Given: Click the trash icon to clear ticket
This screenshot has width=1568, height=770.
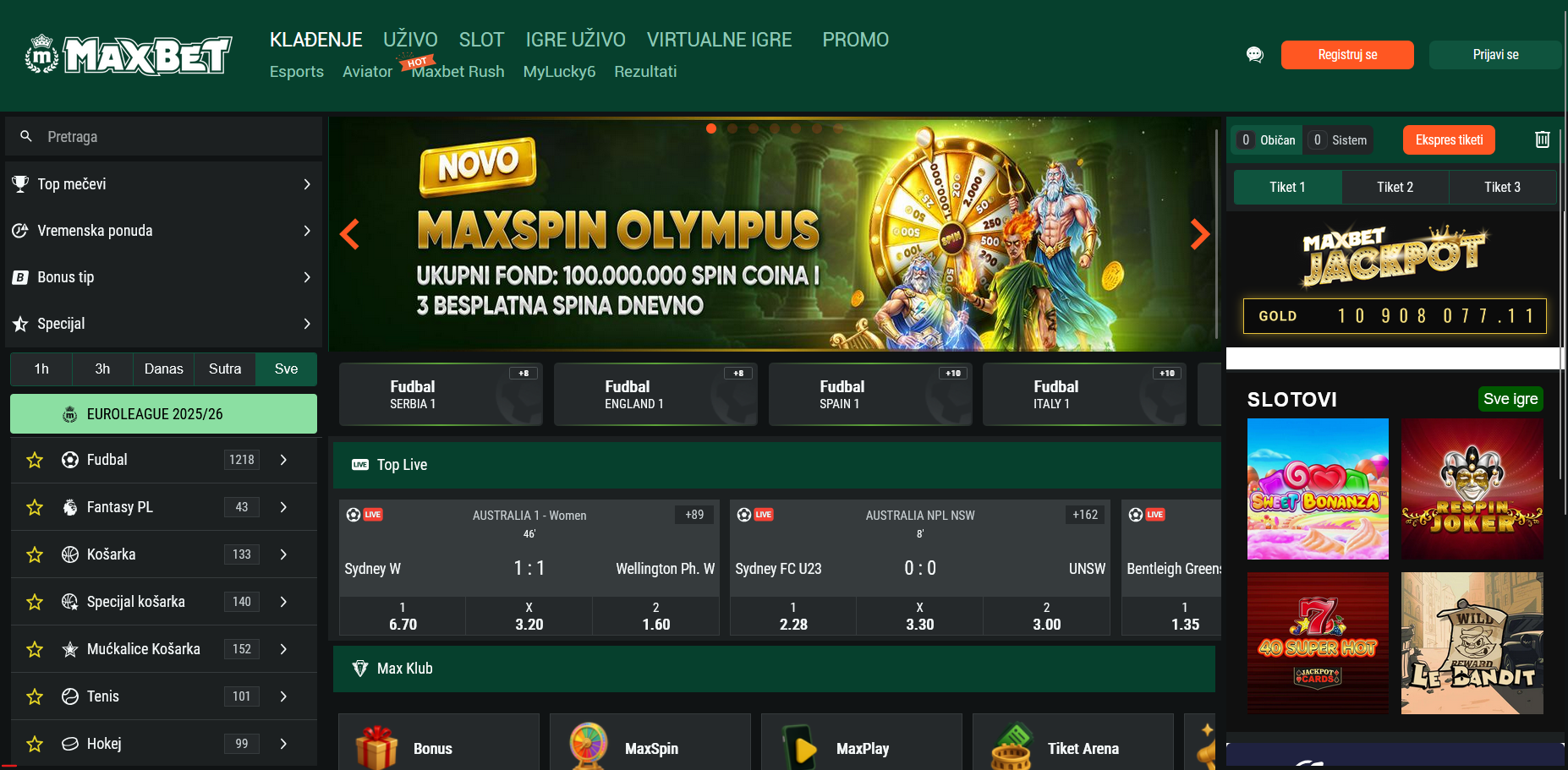Looking at the screenshot, I should click(1542, 139).
